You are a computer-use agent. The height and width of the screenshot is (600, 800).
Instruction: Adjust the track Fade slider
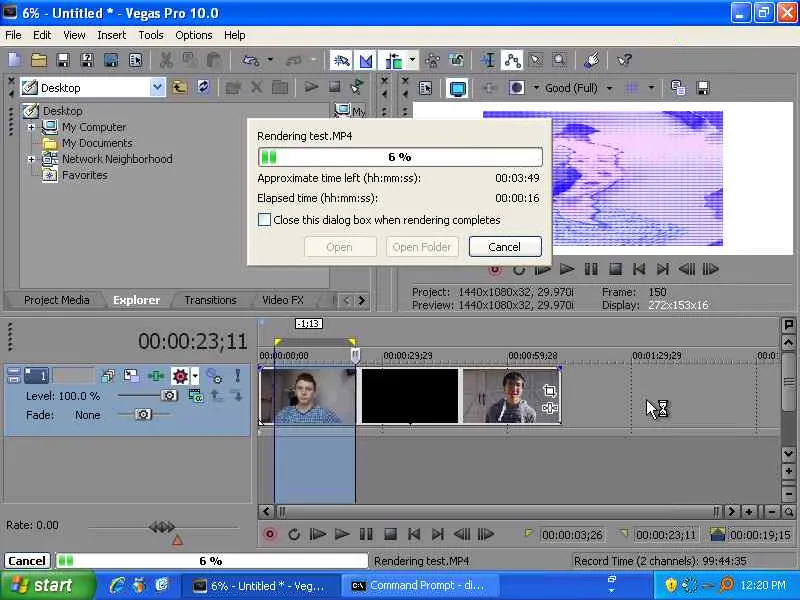143,414
